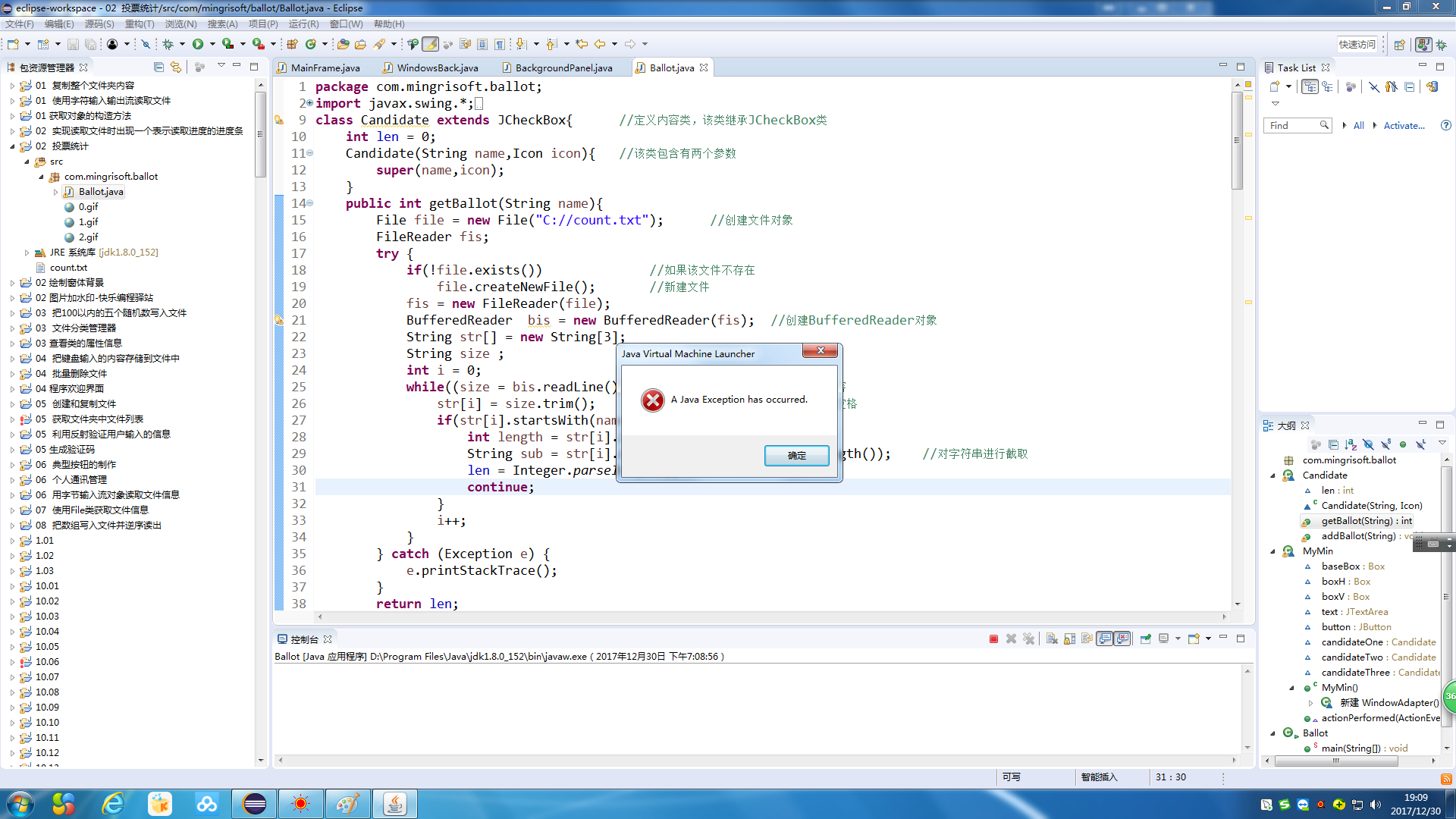Open the Open Console dropdown arrow
1456x819 pixels.
click(1208, 639)
